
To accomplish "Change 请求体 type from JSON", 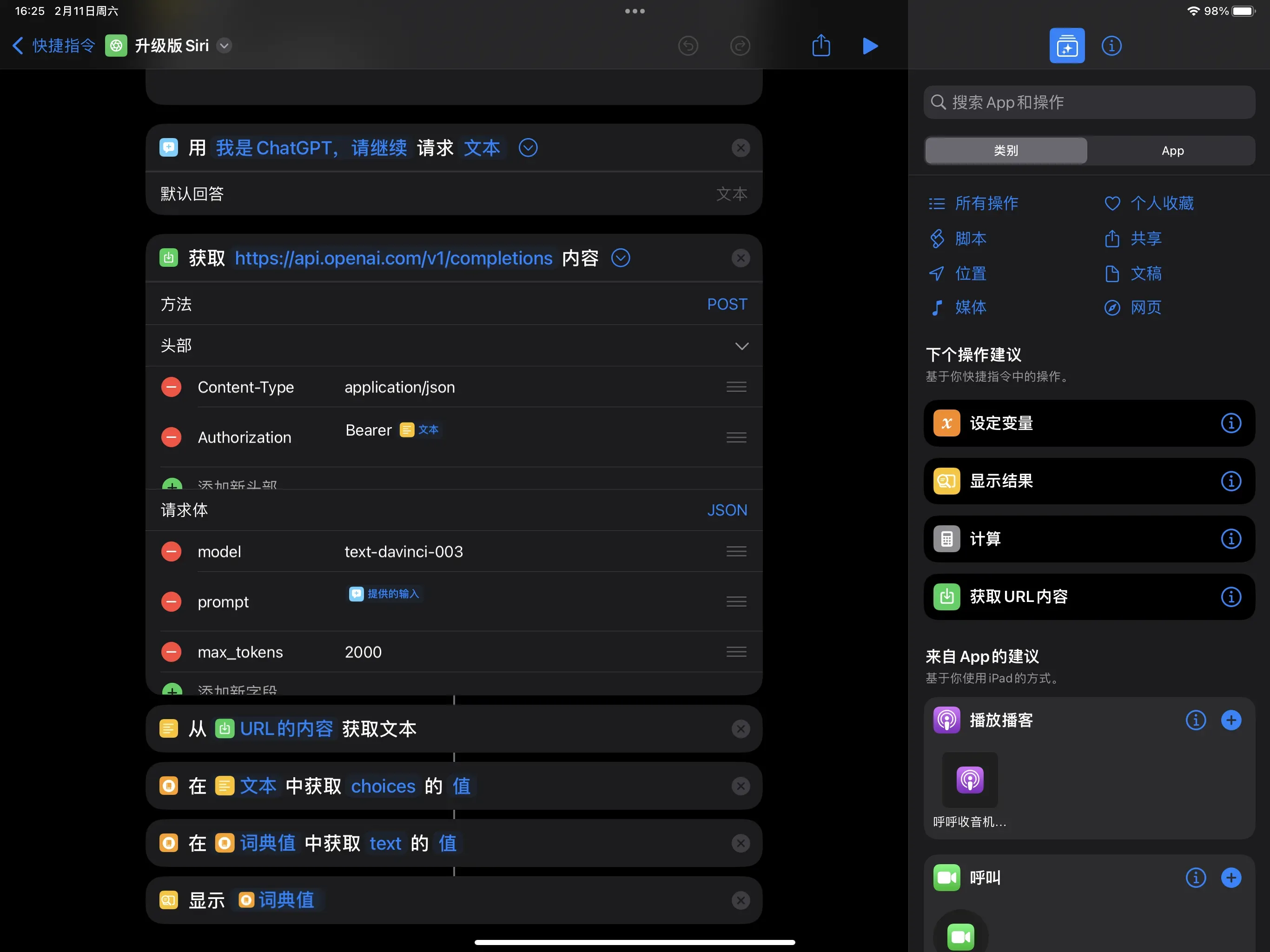I will (727, 510).
